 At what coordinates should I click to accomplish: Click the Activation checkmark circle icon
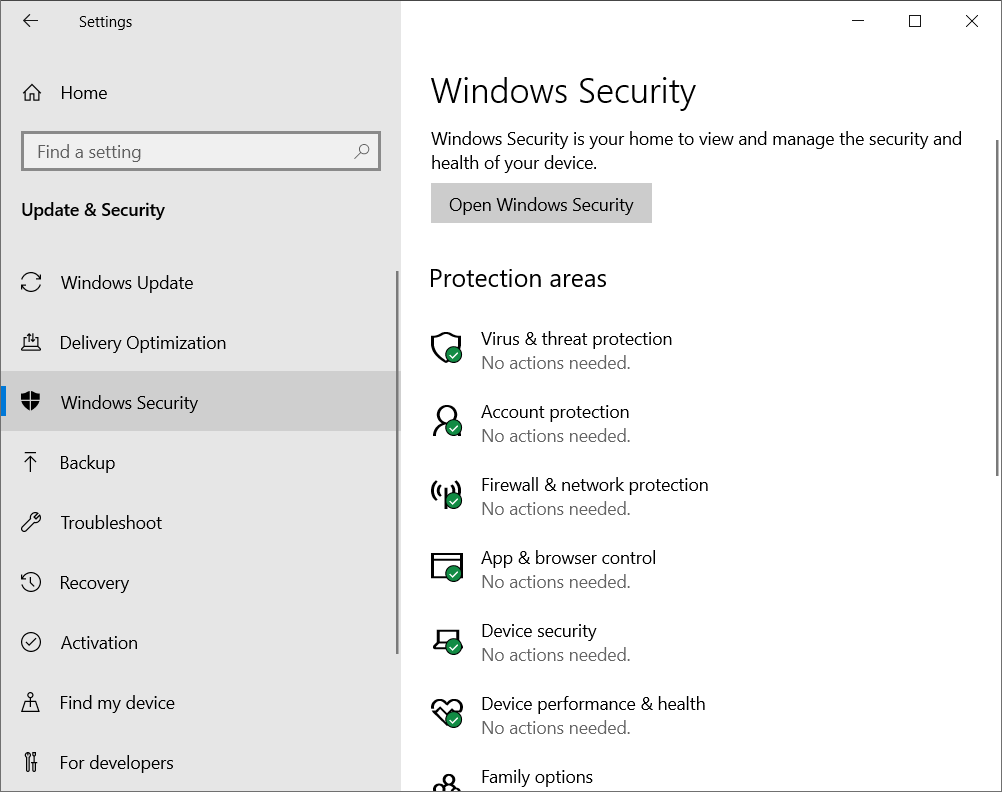[31, 642]
